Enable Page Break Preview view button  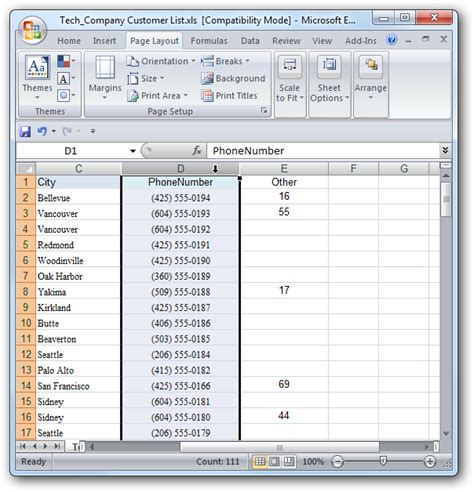point(289,462)
